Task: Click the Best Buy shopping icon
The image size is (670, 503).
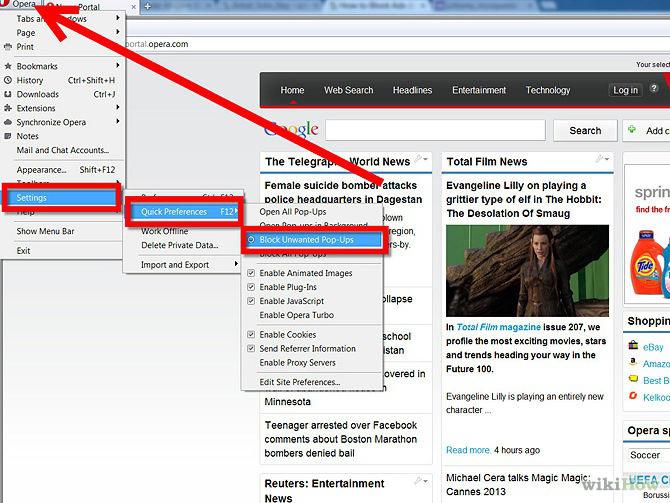Action: tap(633, 379)
